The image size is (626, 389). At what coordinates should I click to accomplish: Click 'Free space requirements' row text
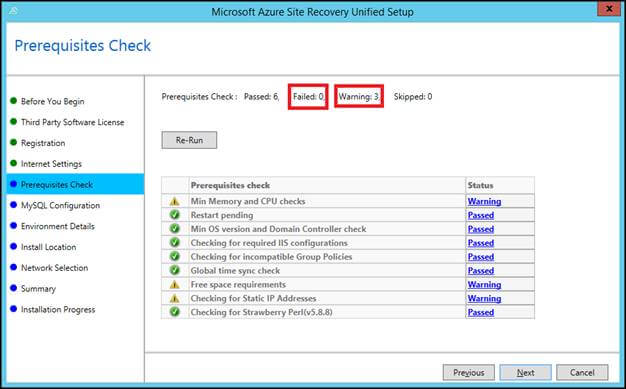[x=238, y=285]
